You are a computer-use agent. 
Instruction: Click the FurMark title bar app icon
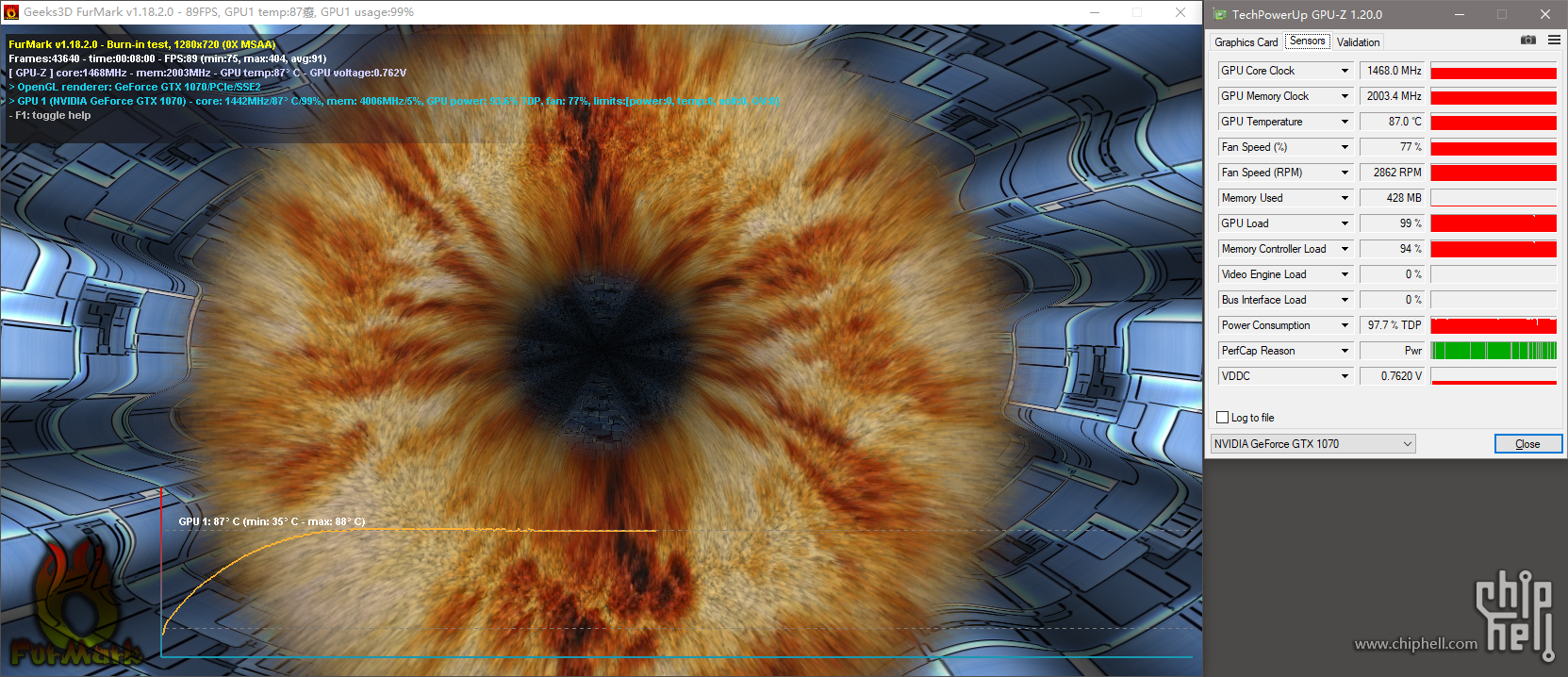click(x=11, y=12)
